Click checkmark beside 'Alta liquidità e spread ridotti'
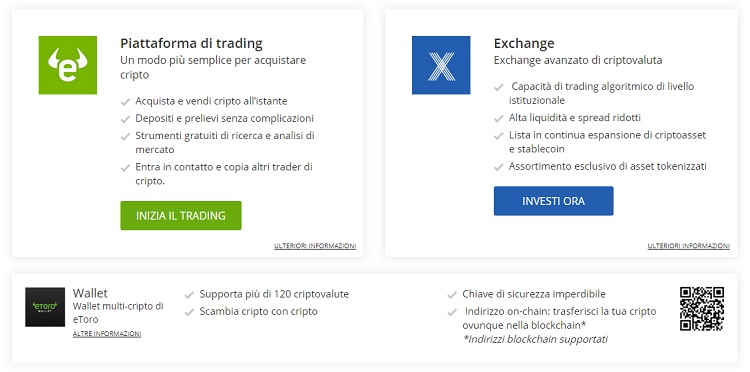 (499, 118)
